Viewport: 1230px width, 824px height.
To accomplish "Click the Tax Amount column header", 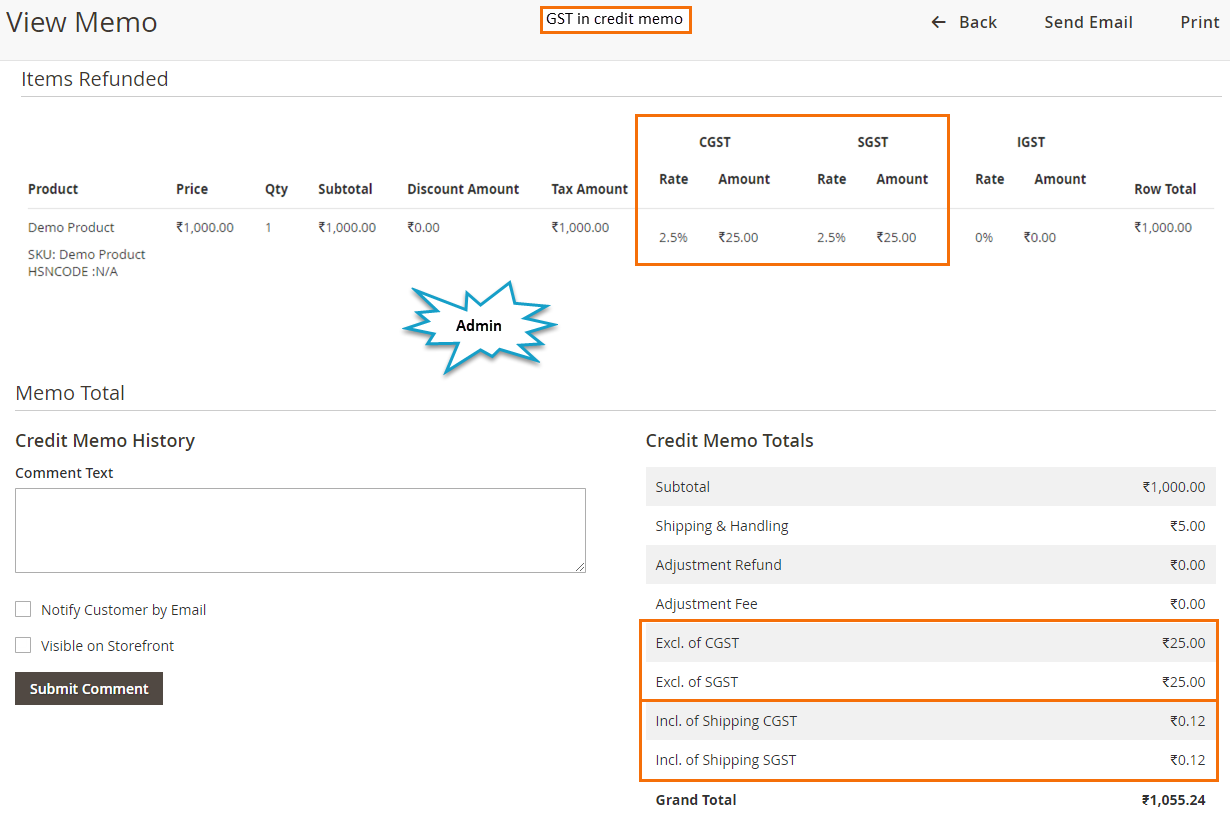I will (x=589, y=189).
